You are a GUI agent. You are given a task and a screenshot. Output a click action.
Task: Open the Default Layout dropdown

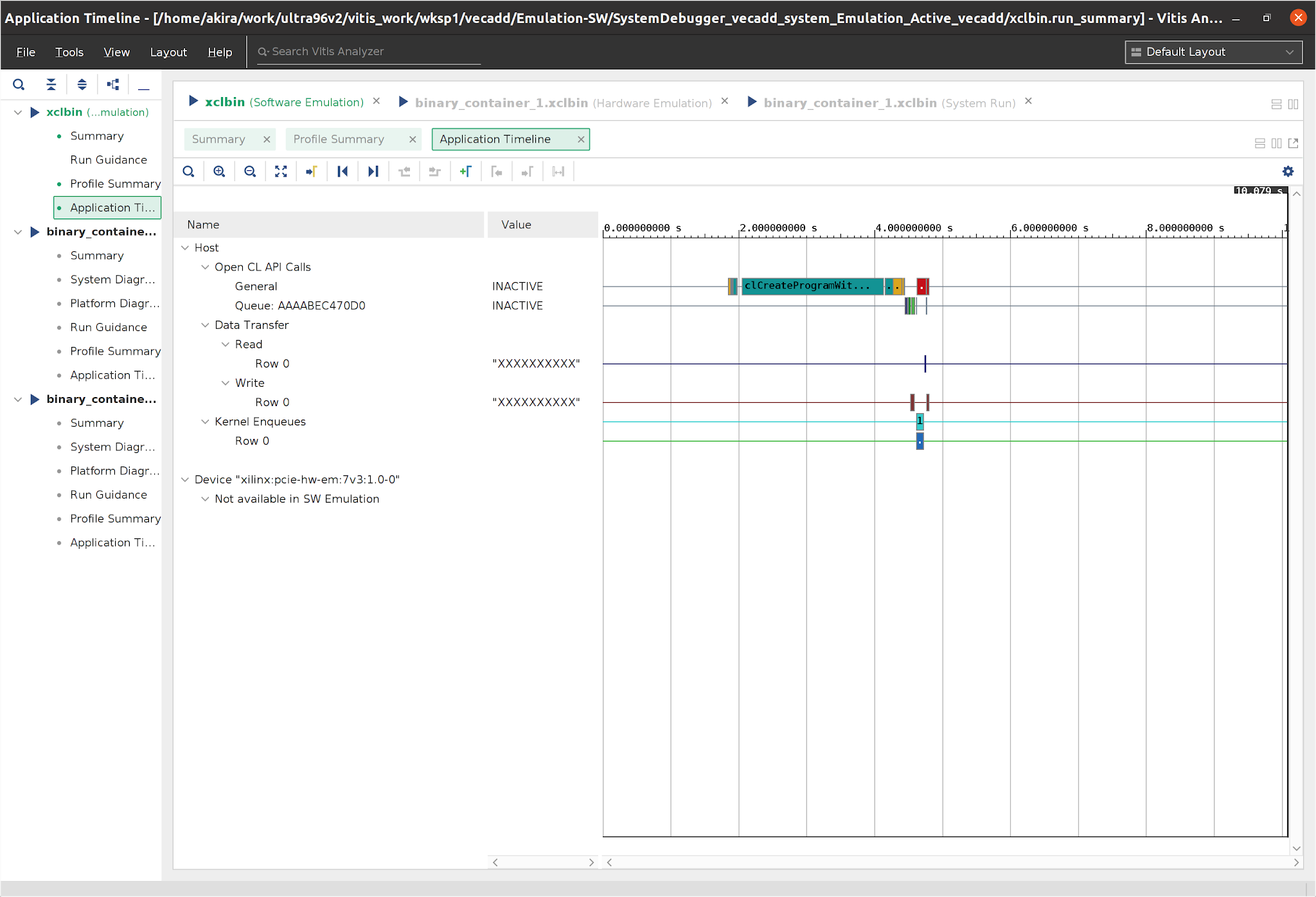point(1213,52)
